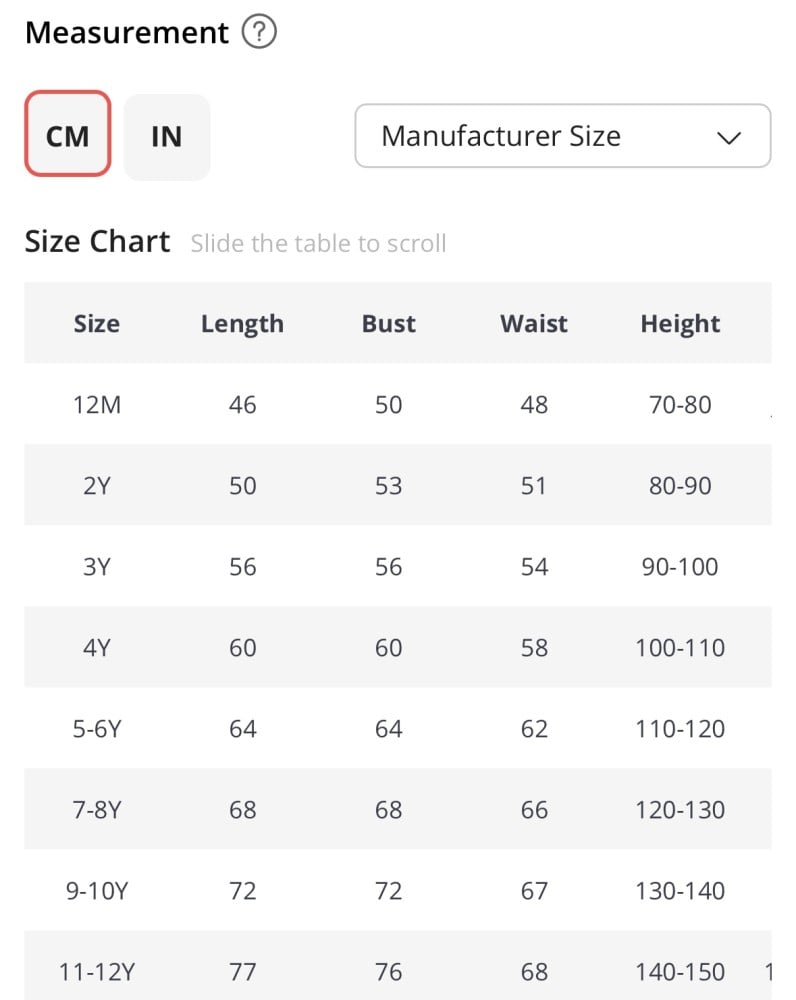Select the CM unit toggle

click(68, 133)
